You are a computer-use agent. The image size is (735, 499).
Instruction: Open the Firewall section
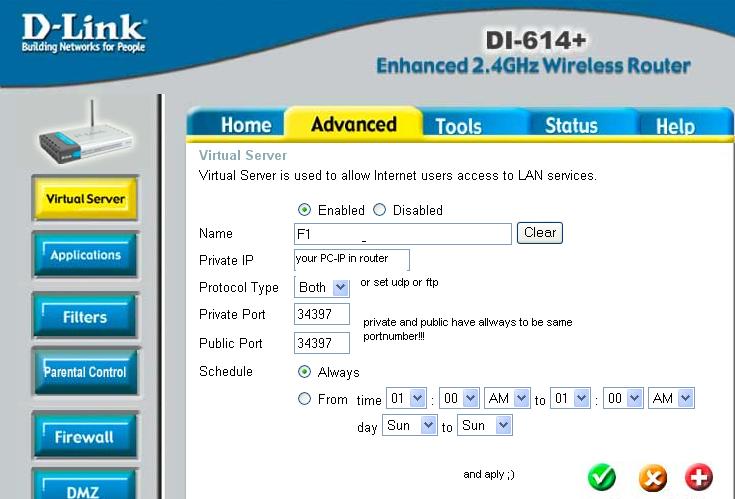[85, 437]
